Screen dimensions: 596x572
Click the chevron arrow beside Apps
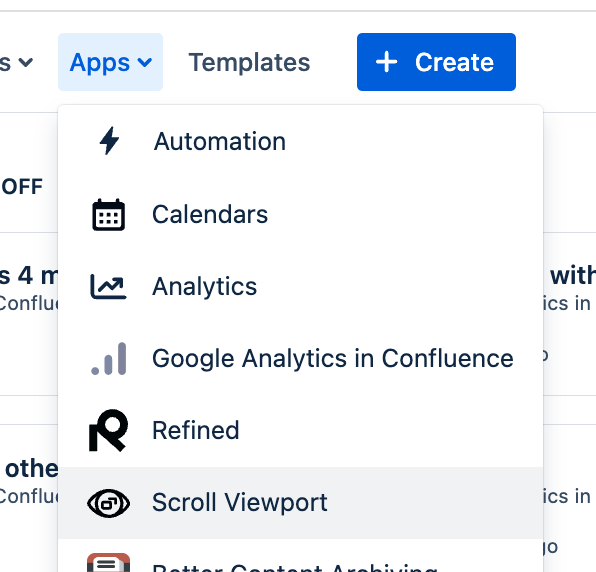point(145,62)
